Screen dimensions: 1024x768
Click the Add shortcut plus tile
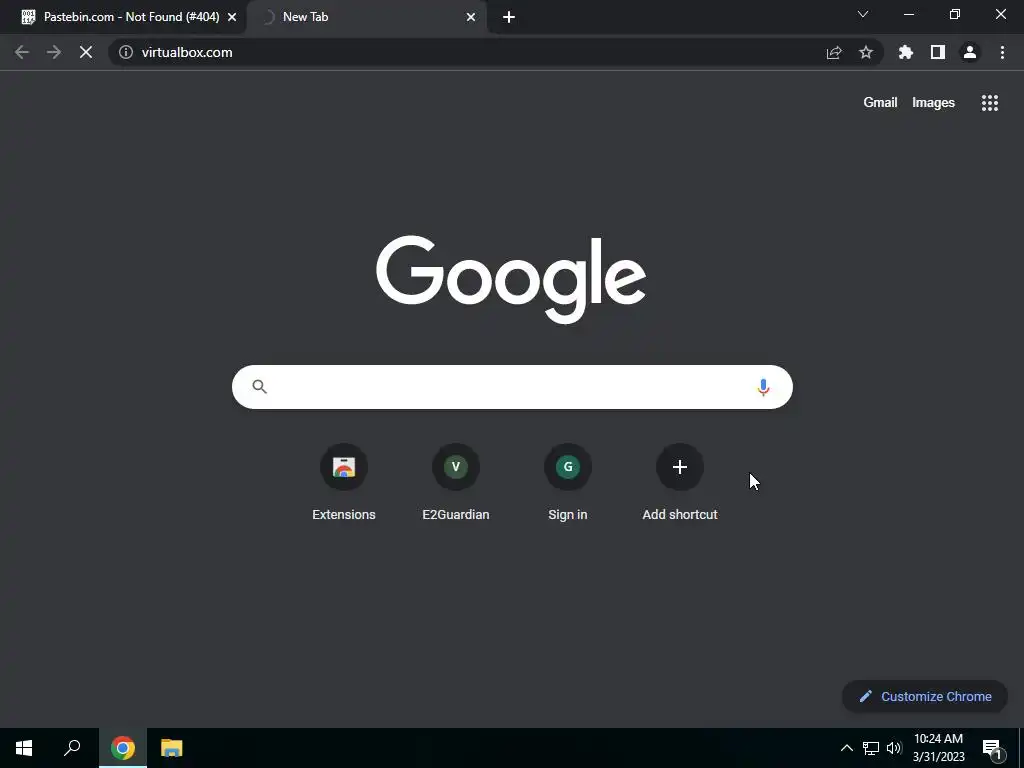680,481
